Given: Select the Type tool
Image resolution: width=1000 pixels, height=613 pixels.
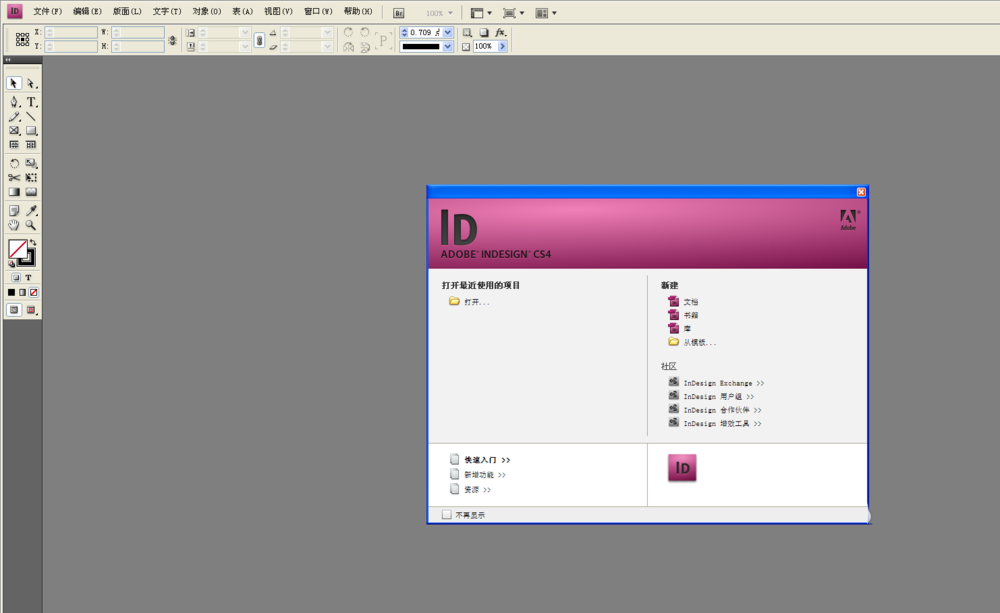Looking at the screenshot, I should [31, 102].
